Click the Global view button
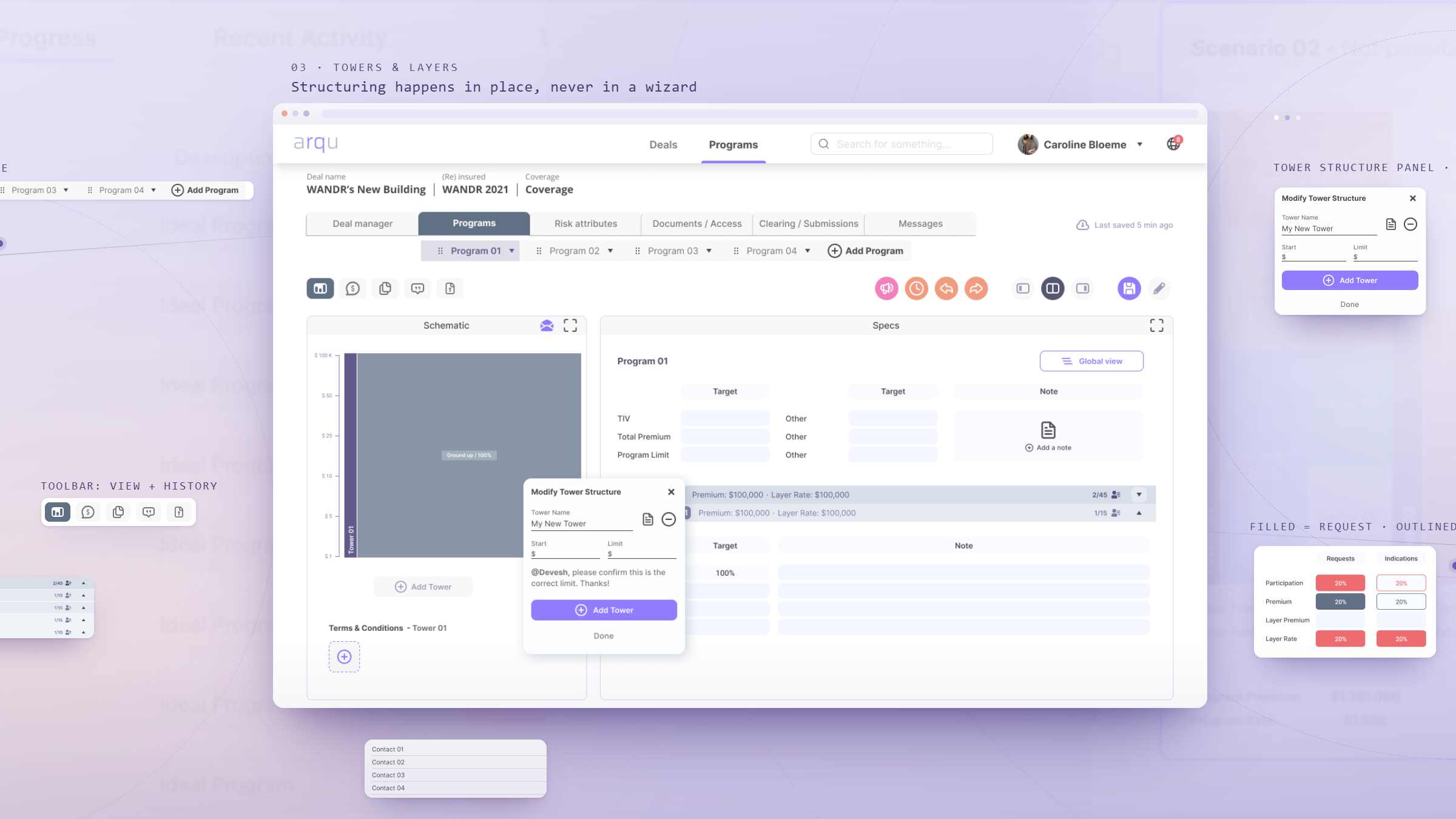Viewport: 1456px width, 819px height. [x=1091, y=362]
